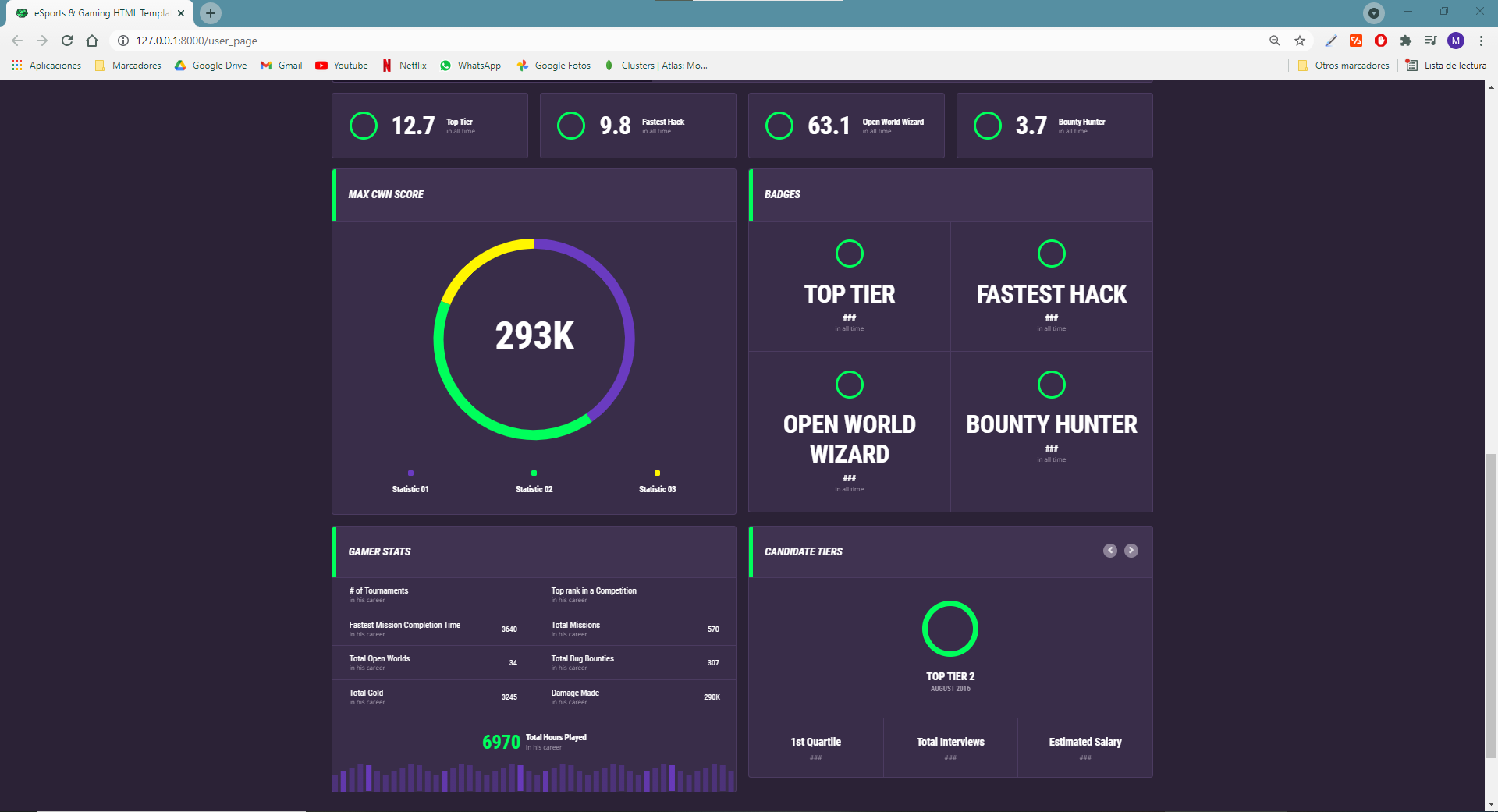1498x812 pixels.
Task: Open the tab search dropdown arrow
Action: tap(1374, 12)
